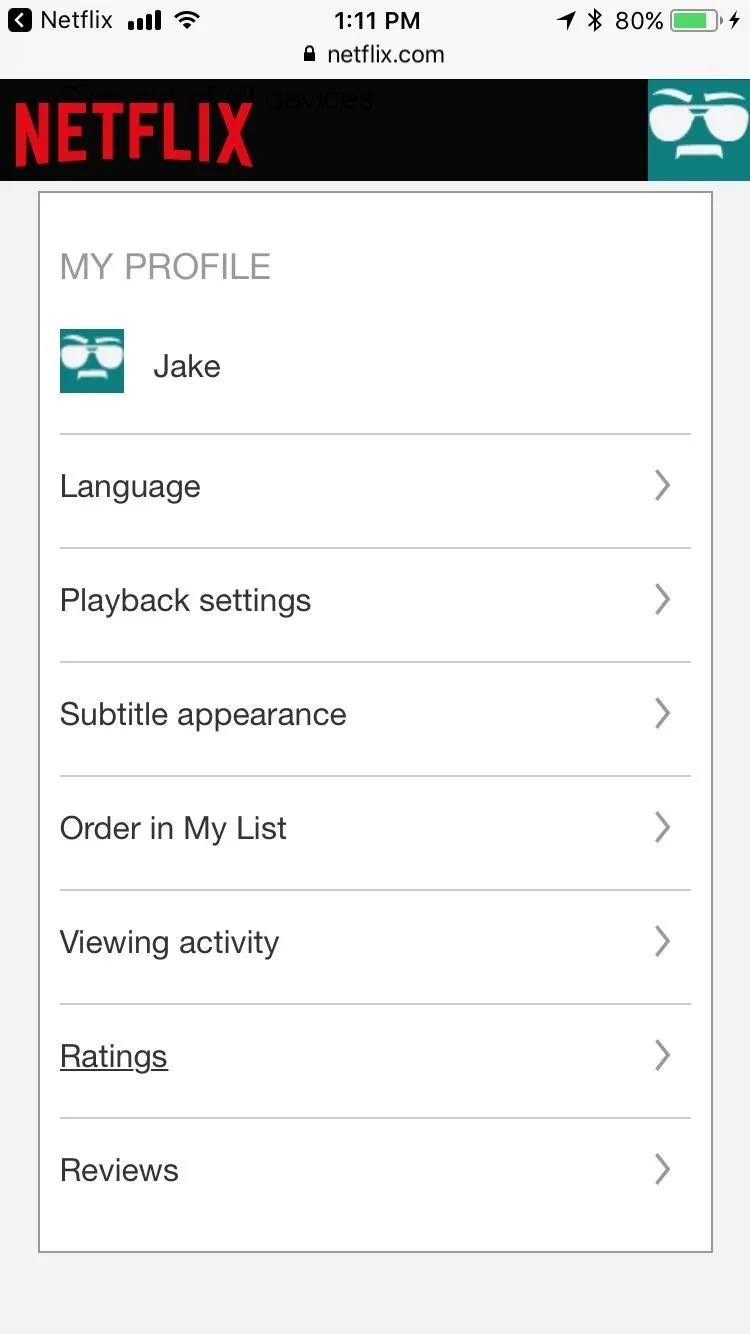Tap Jake's profile avatar thumbnail
This screenshot has width=750, height=1334.
(92, 361)
